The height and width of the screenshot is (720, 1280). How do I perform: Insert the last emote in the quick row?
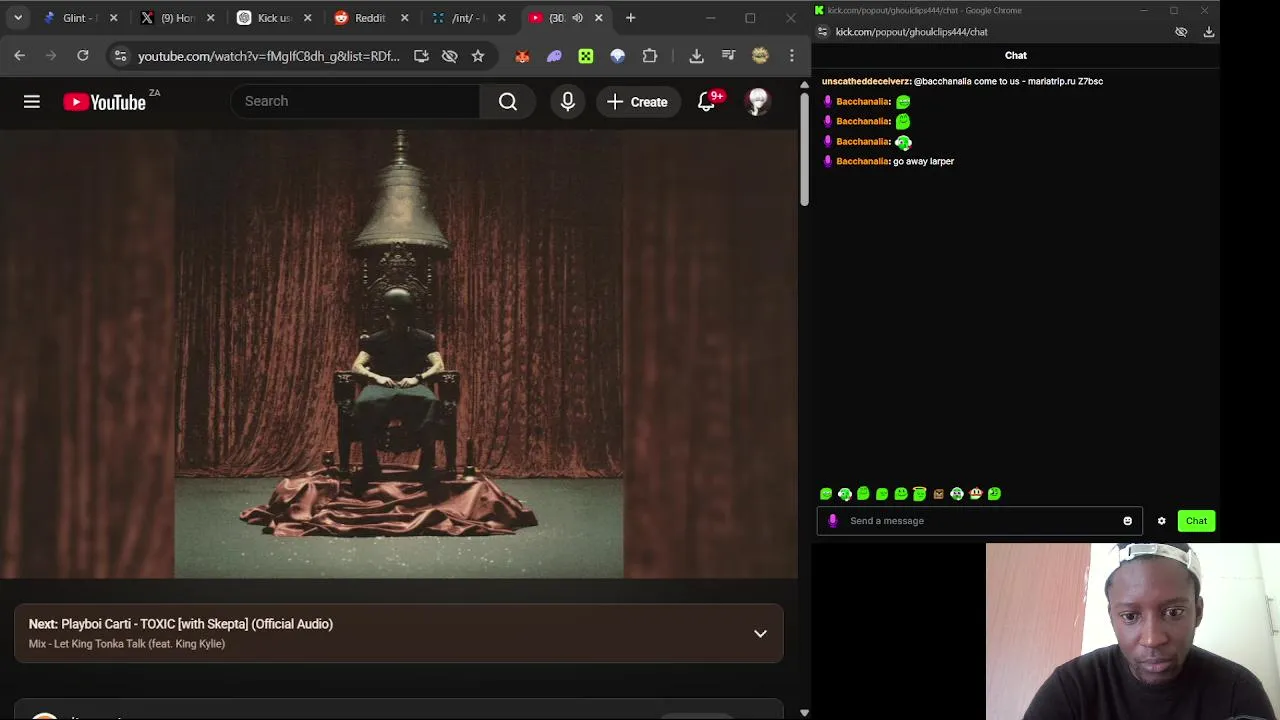994,494
